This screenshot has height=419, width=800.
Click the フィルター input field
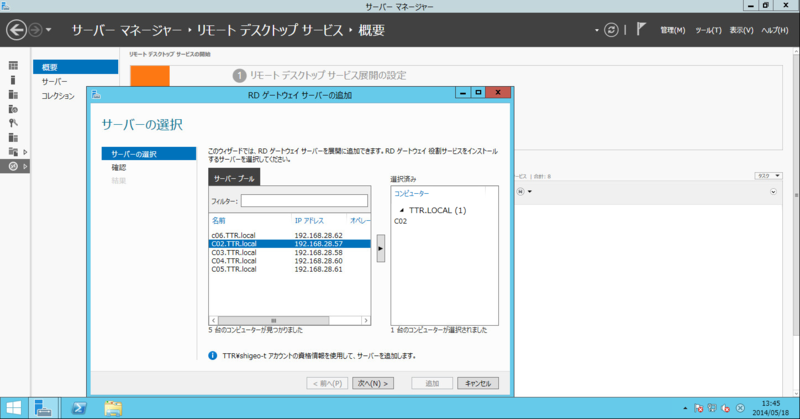pos(304,201)
